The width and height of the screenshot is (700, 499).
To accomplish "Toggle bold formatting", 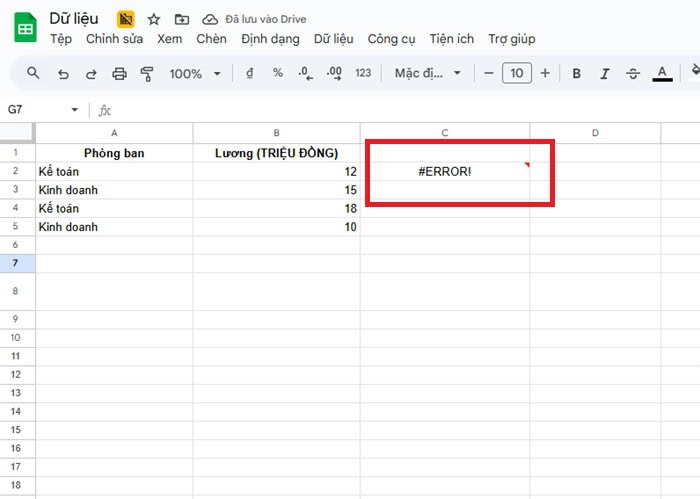I will click(x=576, y=73).
